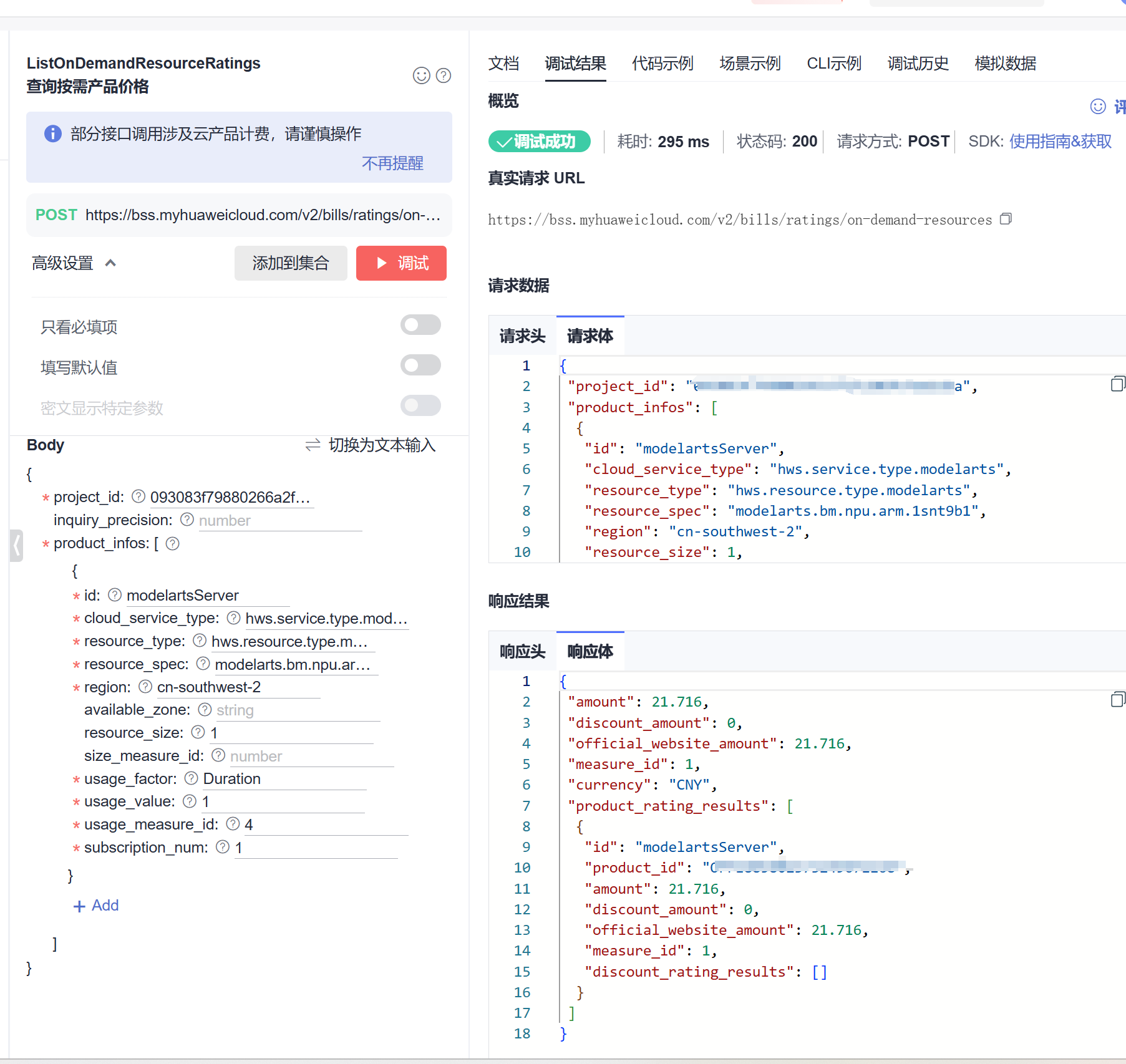1126x1064 pixels.
Task: Toggle the 密文显示特定参数 switch
Action: pyautogui.click(x=420, y=406)
